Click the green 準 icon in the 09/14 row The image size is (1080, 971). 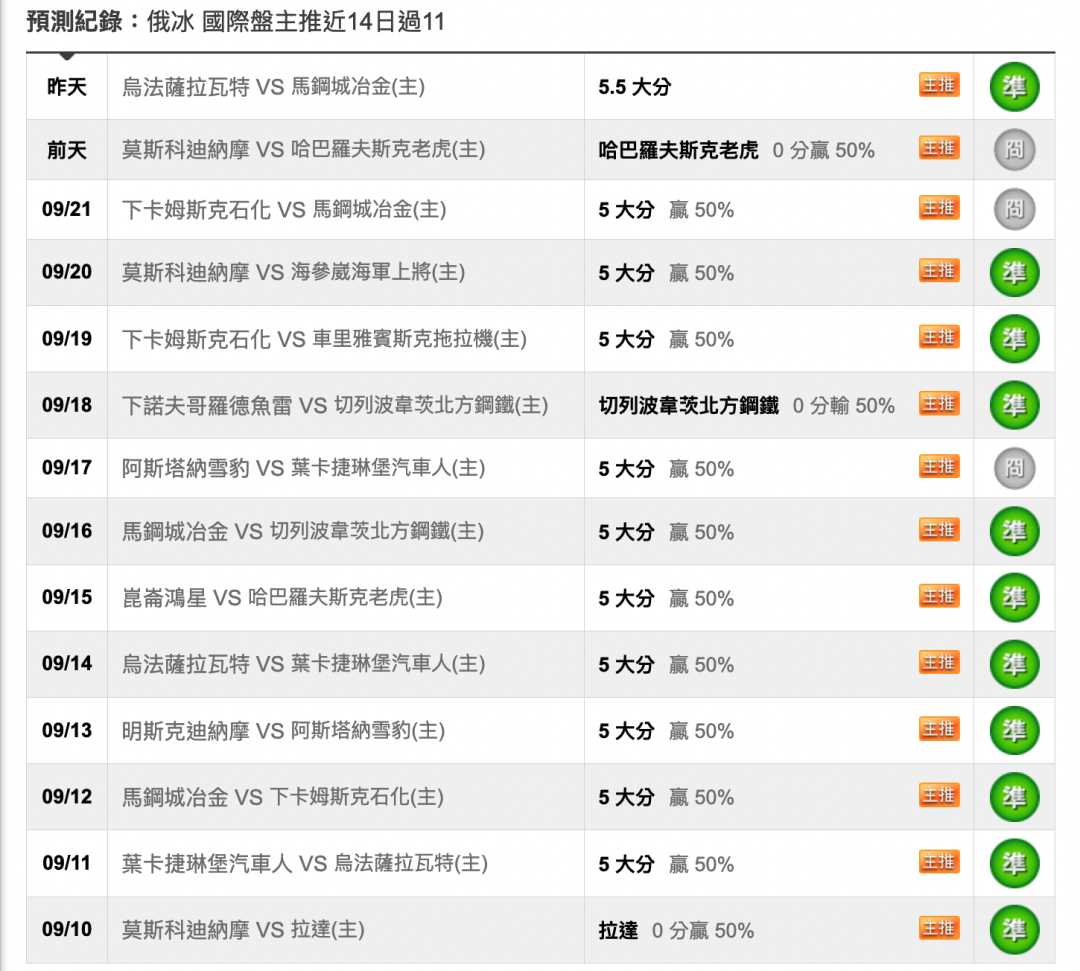pos(1014,664)
